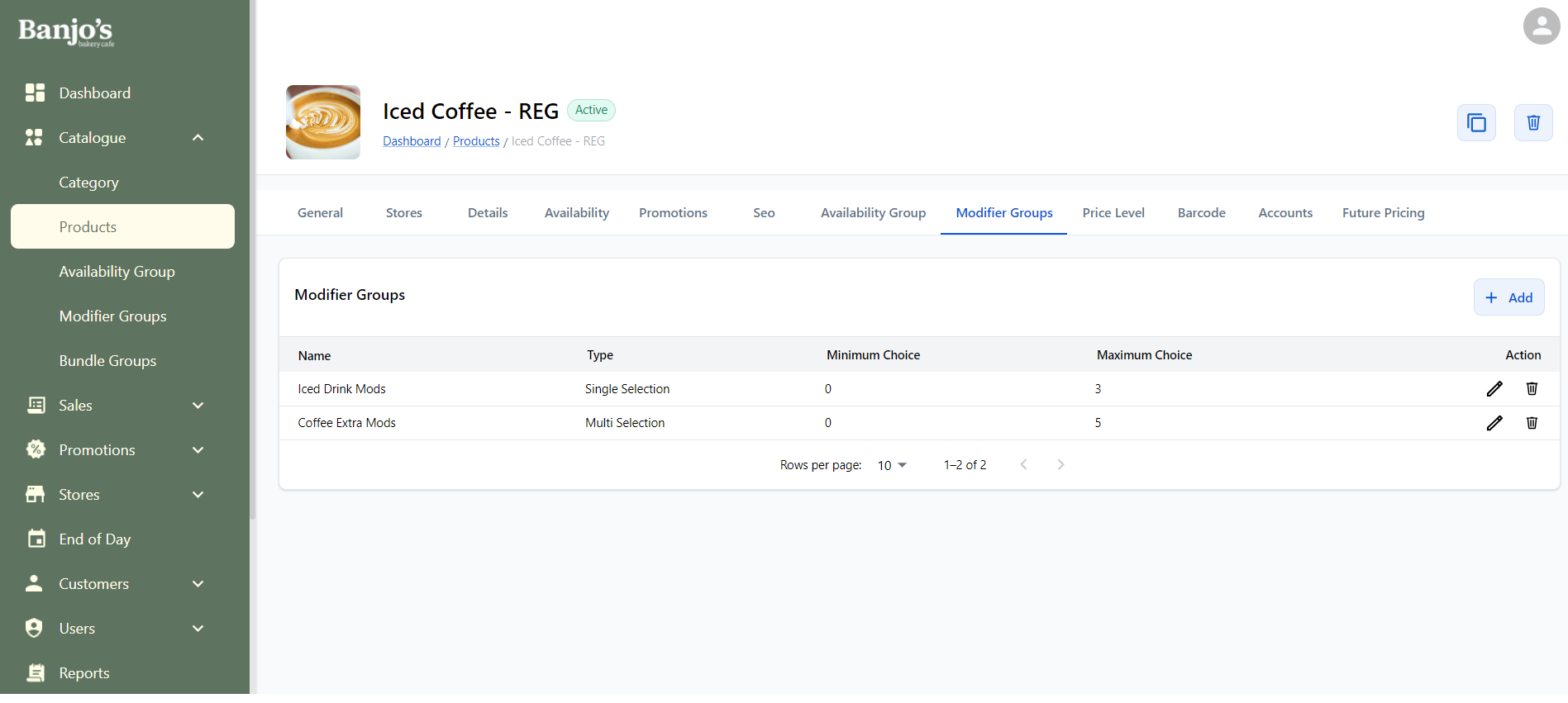This screenshot has height=703, width=1568.
Task: Switch to the Availability tab
Action: [576, 213]
